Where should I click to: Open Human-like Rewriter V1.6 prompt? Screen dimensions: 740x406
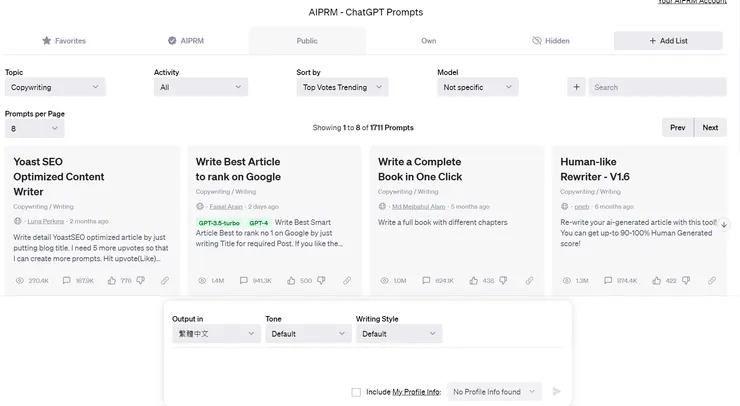tap(595, 169)
